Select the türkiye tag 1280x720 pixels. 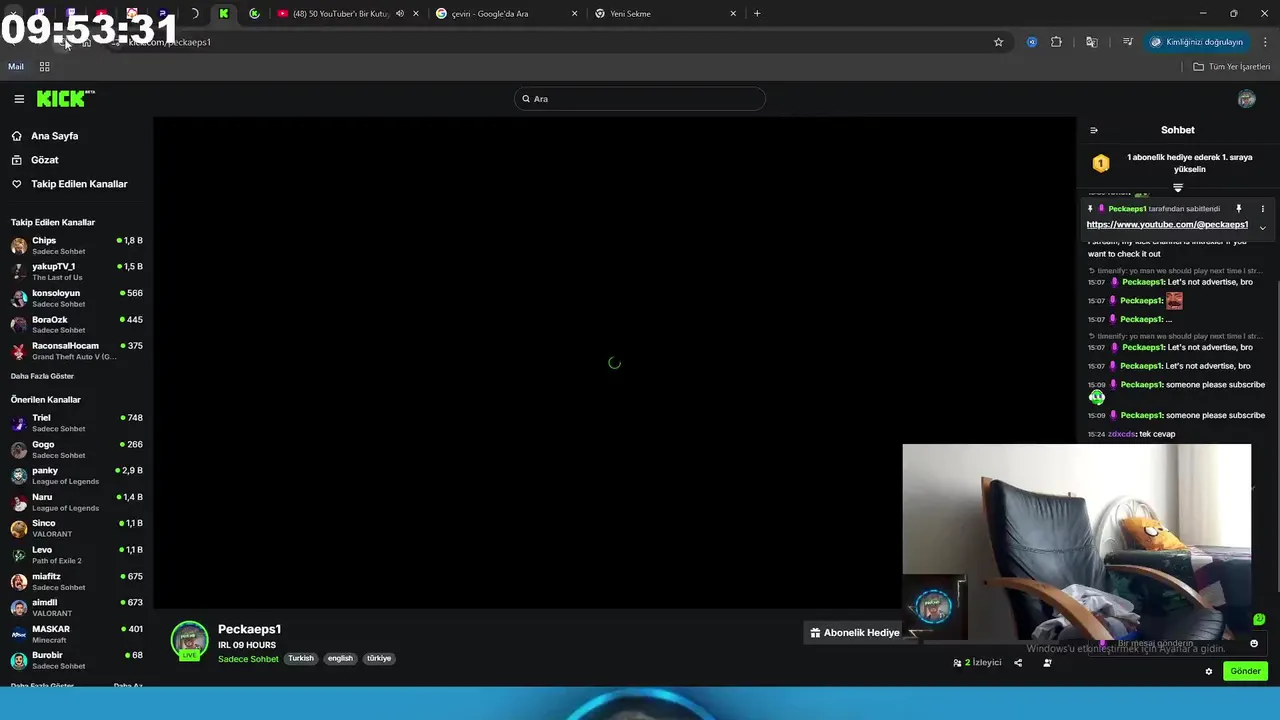[379, 658]
